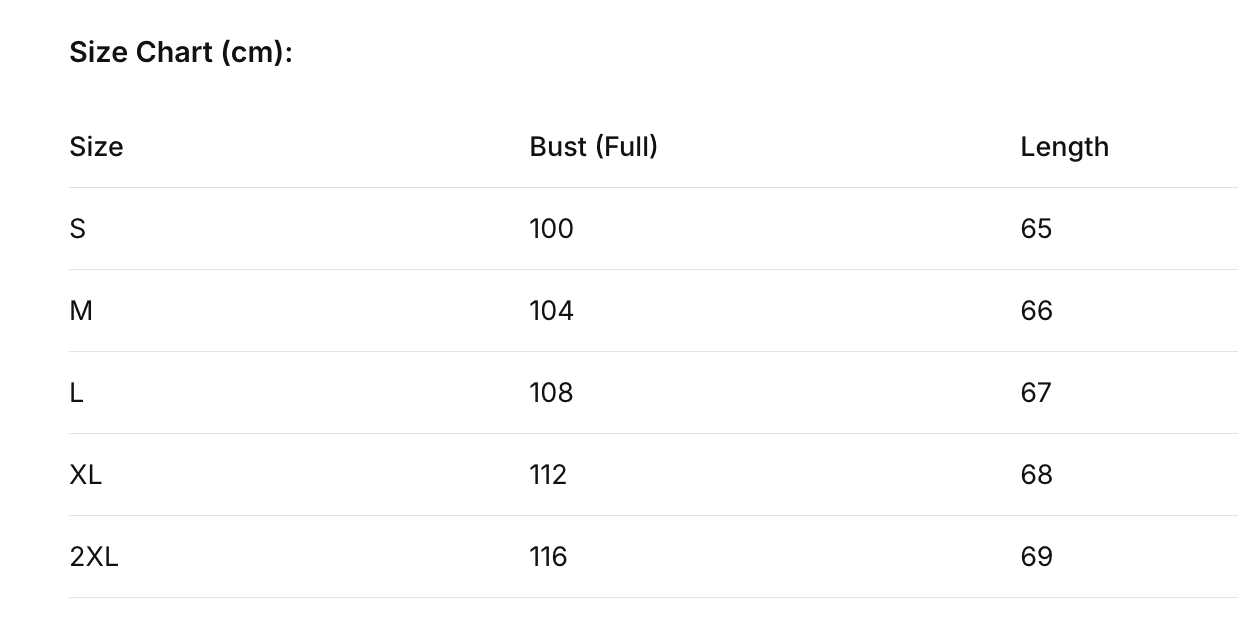The image size is (1238, 630).
Task: Click bust value 104 for size M
Action: click(x=552, y=311)
